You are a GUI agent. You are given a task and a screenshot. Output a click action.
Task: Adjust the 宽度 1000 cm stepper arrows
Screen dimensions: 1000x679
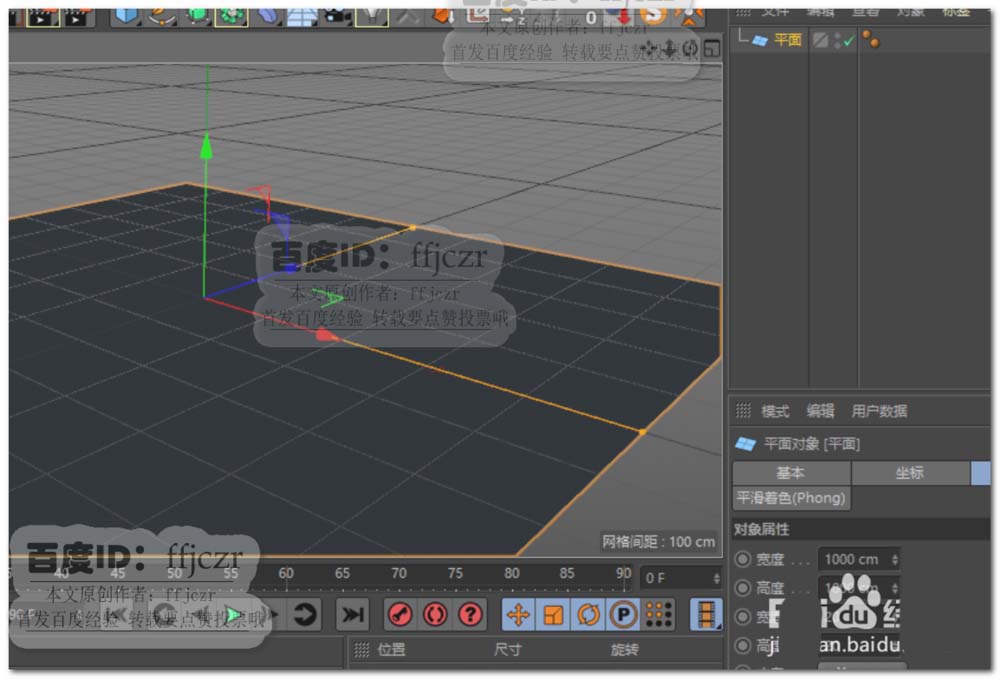point(894,560)
